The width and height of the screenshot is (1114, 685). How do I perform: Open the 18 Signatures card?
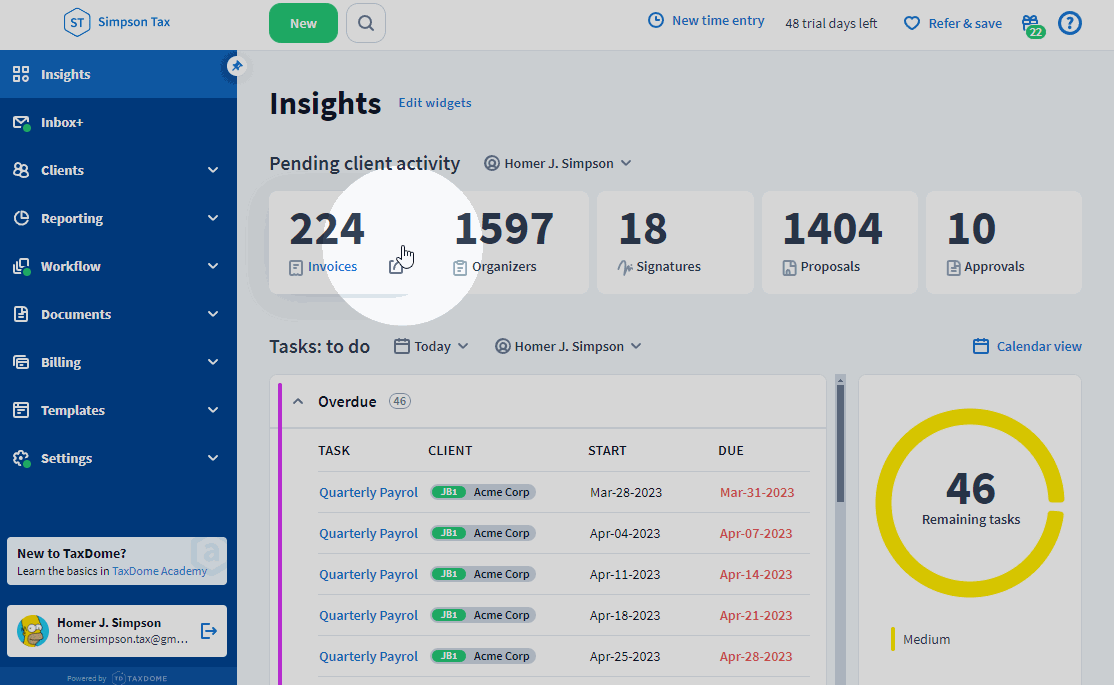coord(675,242)
